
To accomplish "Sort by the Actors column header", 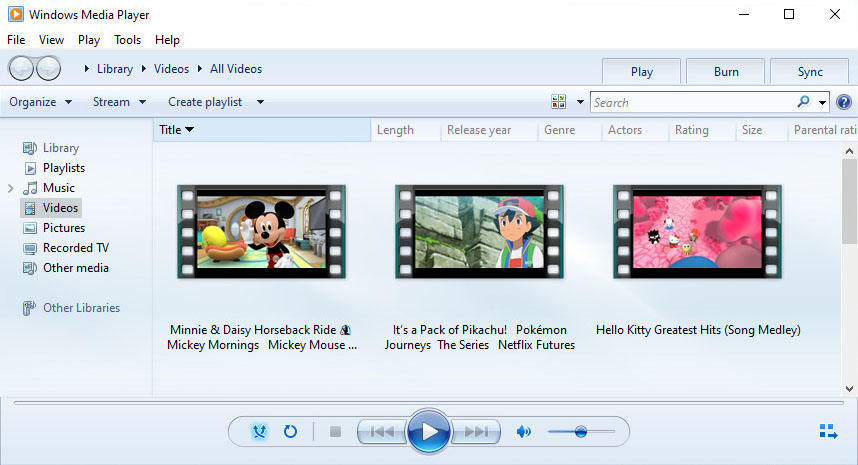I will 635,130.
